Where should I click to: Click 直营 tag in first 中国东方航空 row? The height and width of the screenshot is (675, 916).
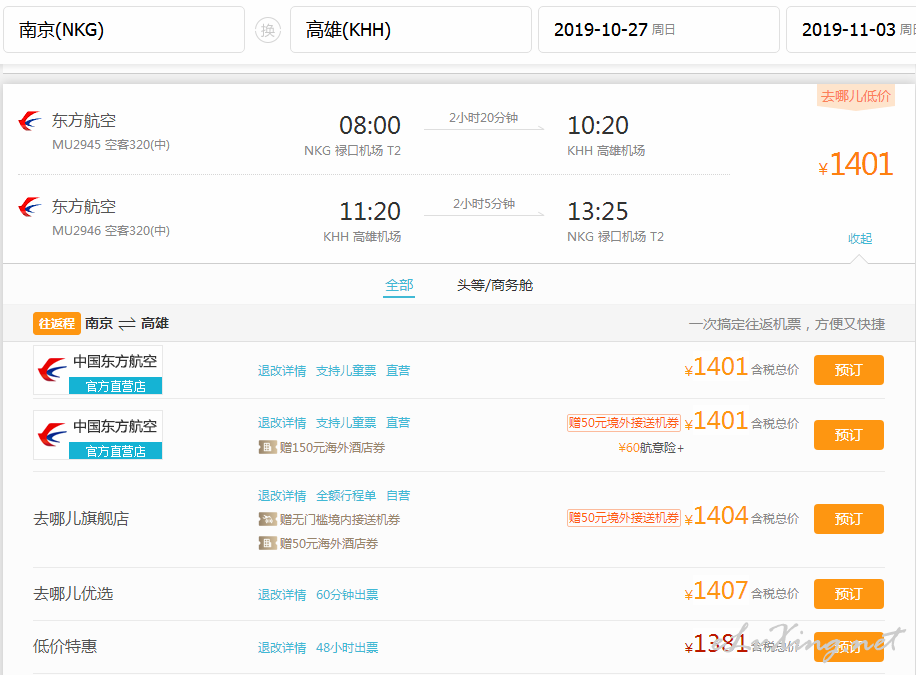(398, 371)
